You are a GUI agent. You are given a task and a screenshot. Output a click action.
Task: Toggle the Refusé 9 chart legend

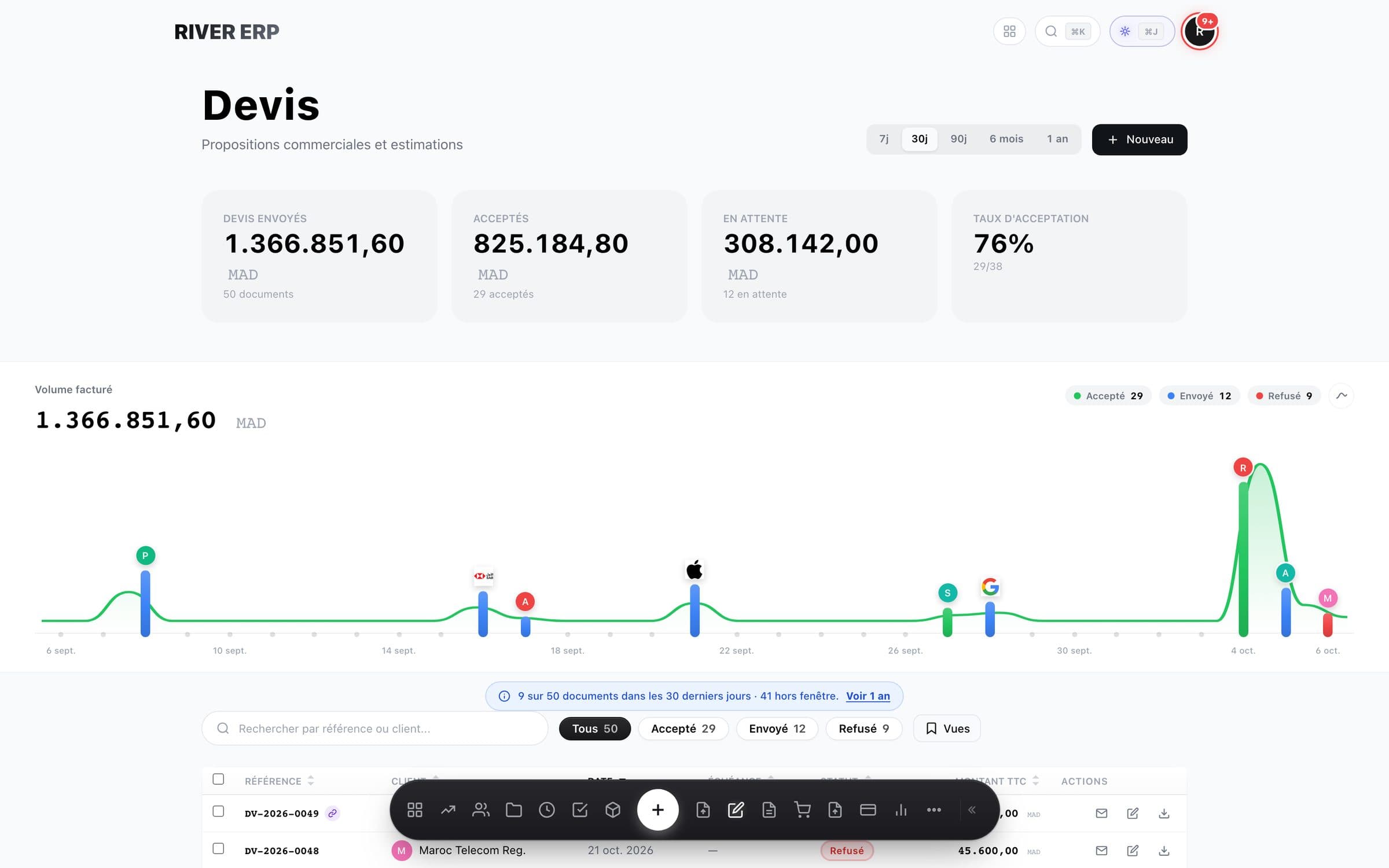pyautogui.click(x=1284, y=396)
